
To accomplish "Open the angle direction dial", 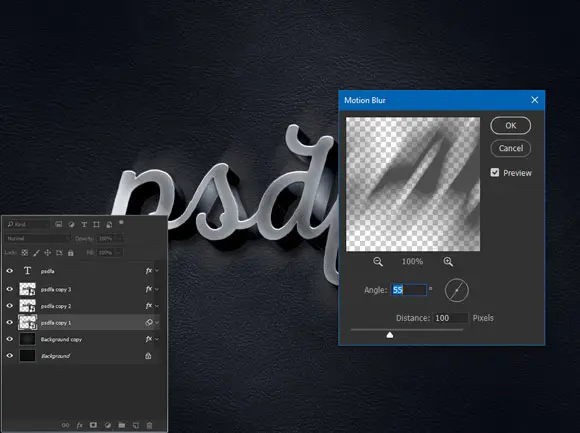I will coord(456,290).
